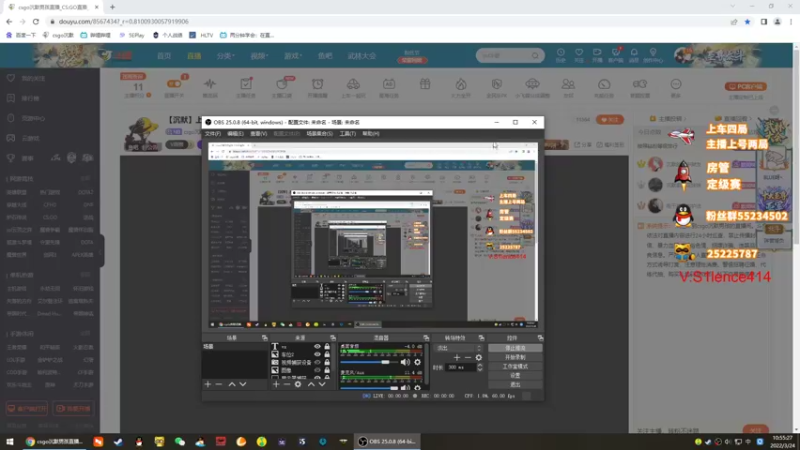Bookmark page with Chrome star icon
This screenshot has height=450, width=800.
tap(747, 21)
